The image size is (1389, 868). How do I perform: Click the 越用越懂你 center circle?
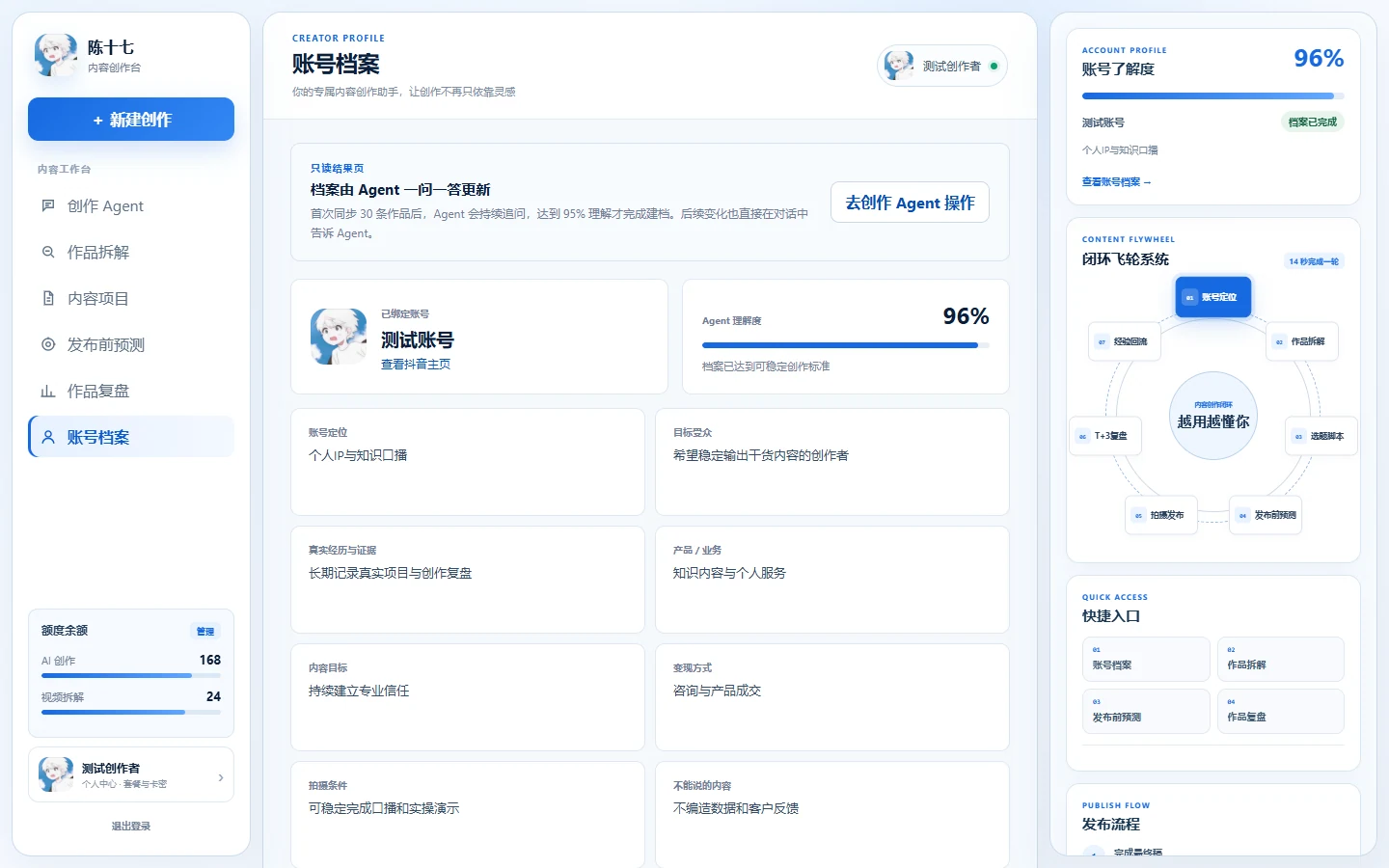pos(1213,416)
